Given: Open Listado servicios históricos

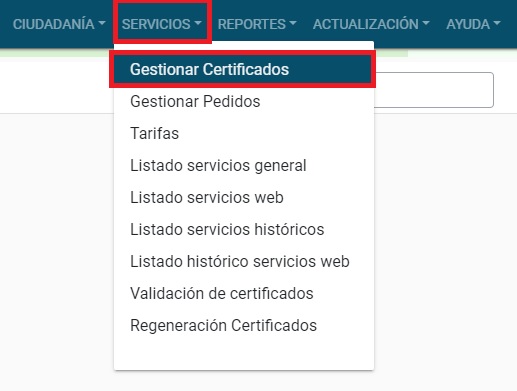Looking at the screenshot, I should (x=244, y=229).
